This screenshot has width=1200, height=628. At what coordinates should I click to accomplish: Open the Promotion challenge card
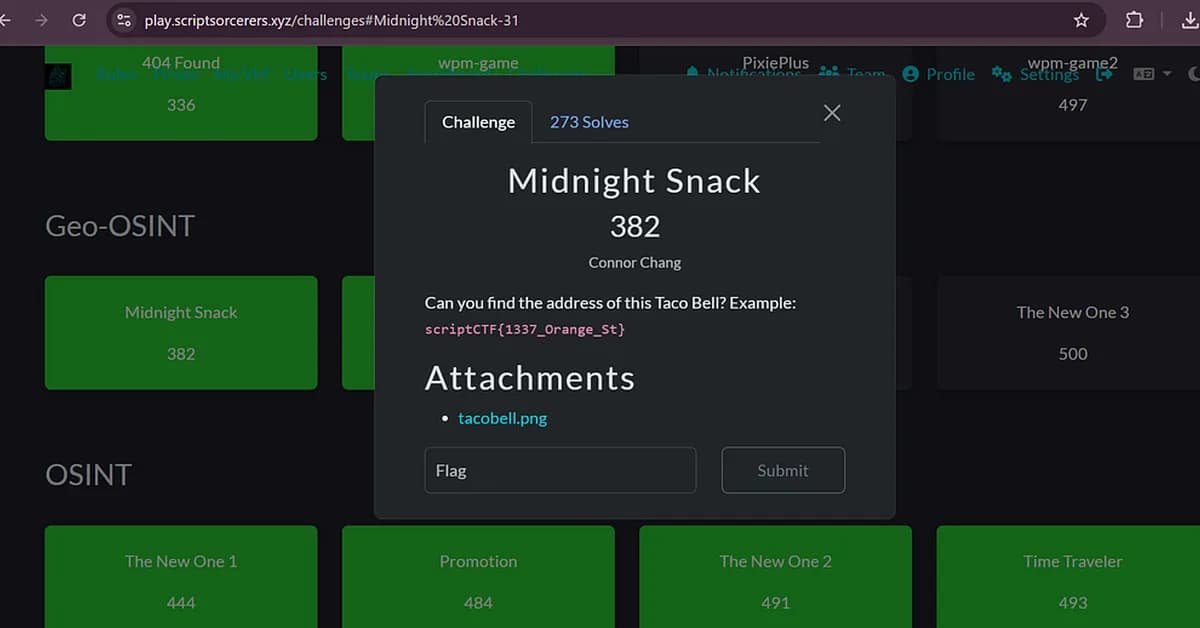coord(478,577)
